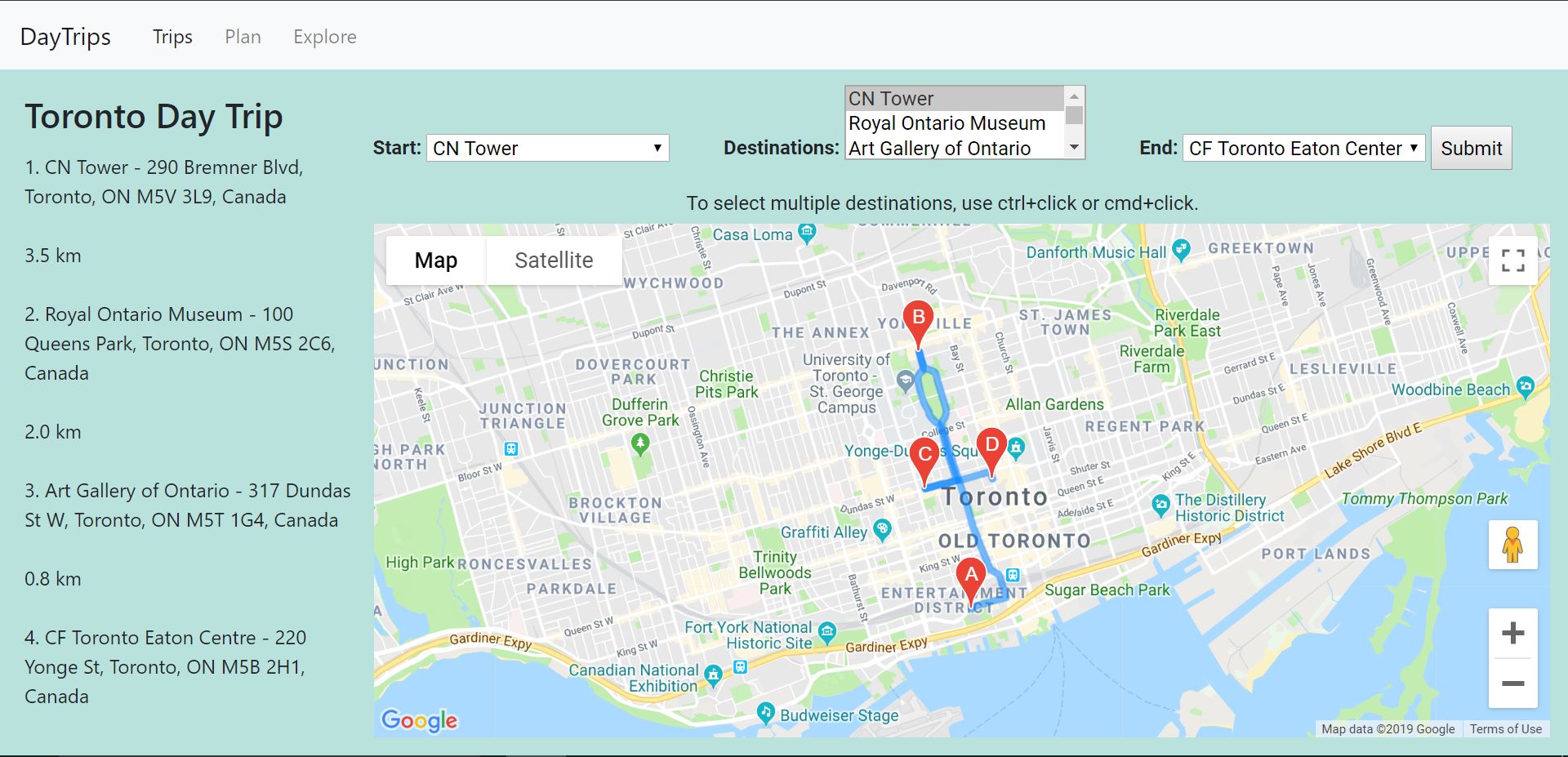Click the Dufferin Grove Park tree icon

point(640,444)
